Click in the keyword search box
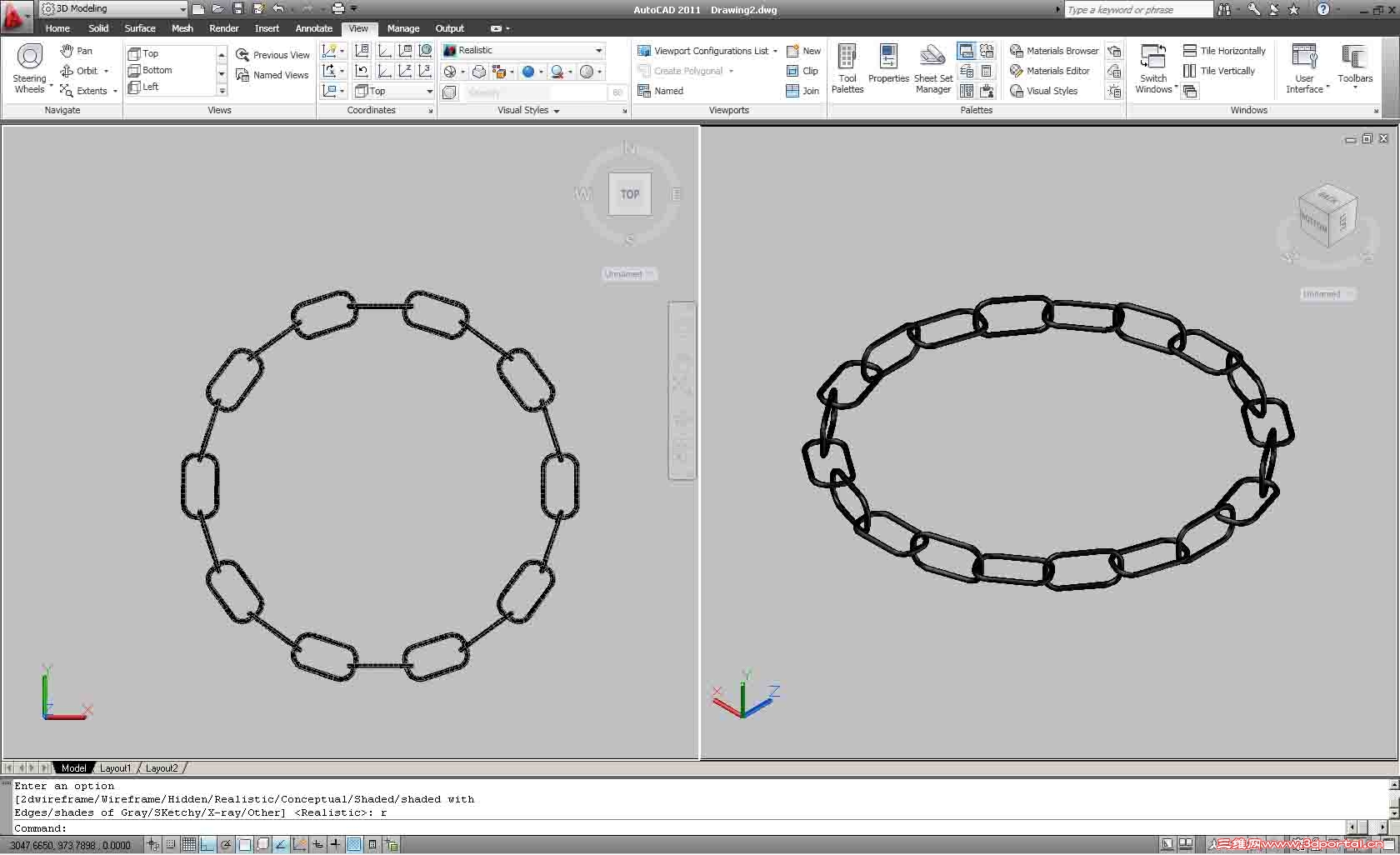The height and width of the screenshot is (855, 1400). pos(1138,10)
